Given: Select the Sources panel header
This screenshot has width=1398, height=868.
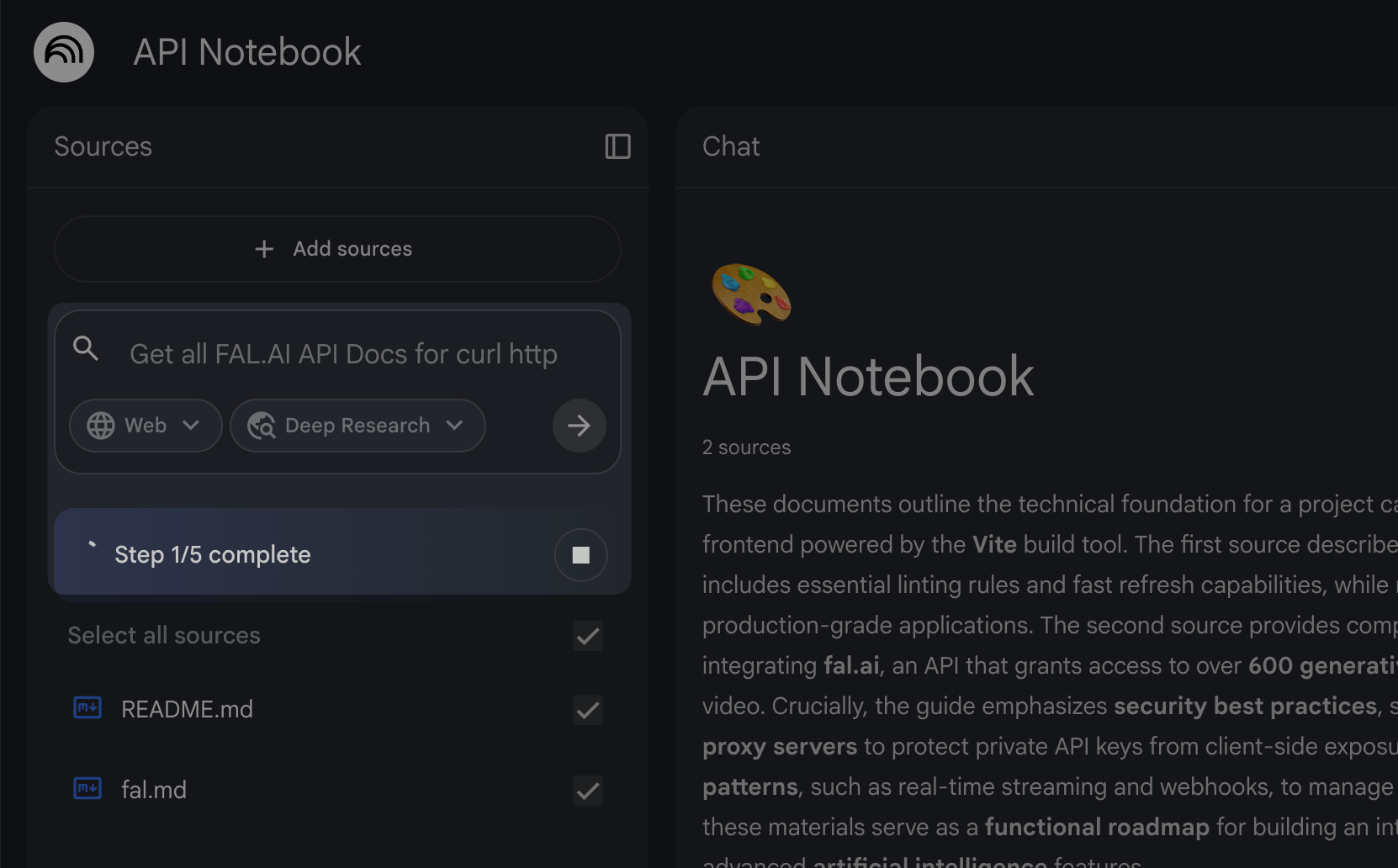Looking at the screenshot, I should point(103,146).
